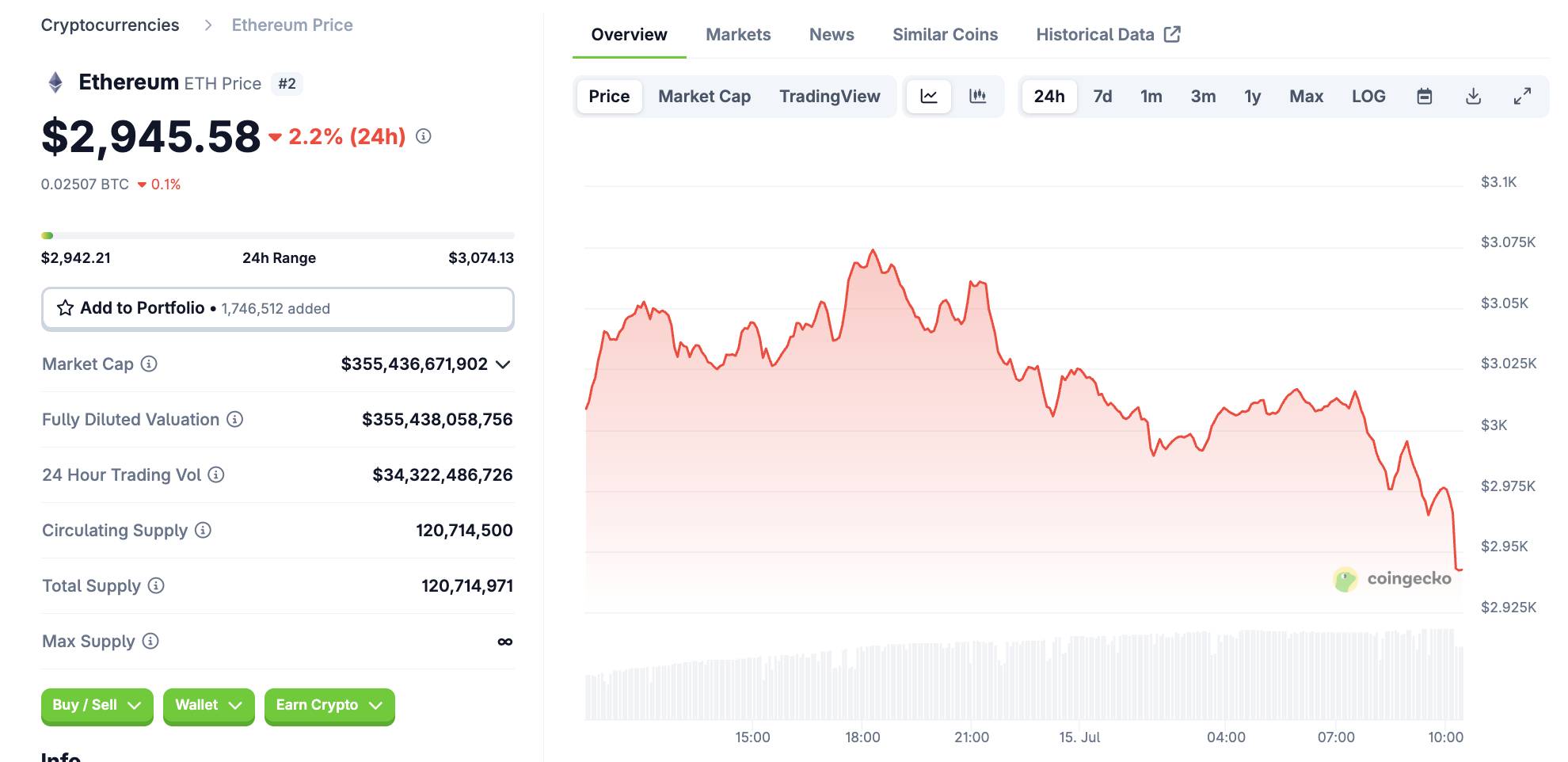Select the 24h time range

[x=1049, y=97]
